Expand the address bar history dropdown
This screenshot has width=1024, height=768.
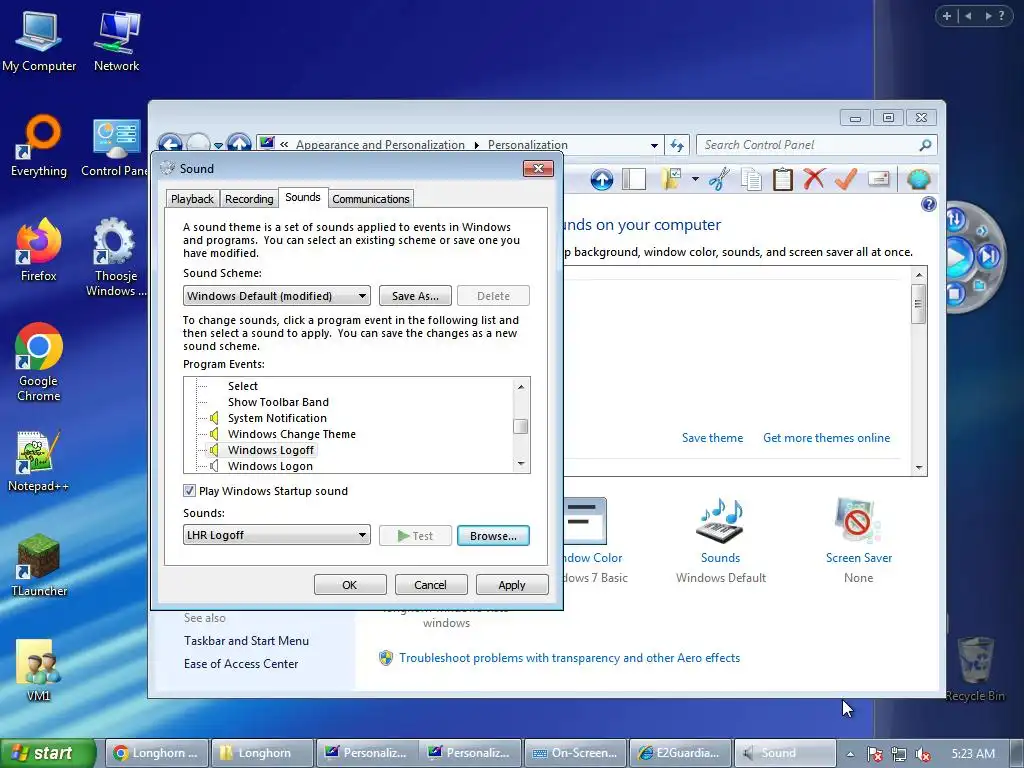pos(654,146)
